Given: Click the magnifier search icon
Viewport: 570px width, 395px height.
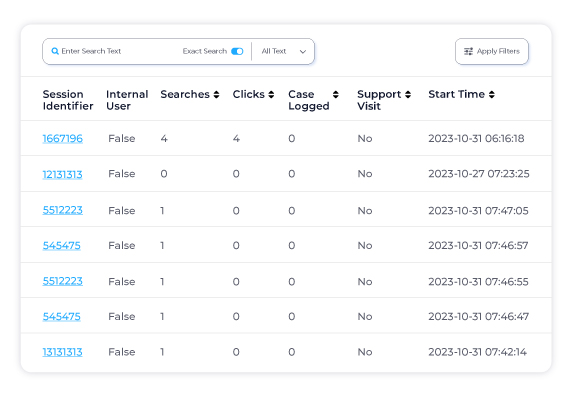Looking at the screenshot, I should pyautogui.click(x=55, y=51).
